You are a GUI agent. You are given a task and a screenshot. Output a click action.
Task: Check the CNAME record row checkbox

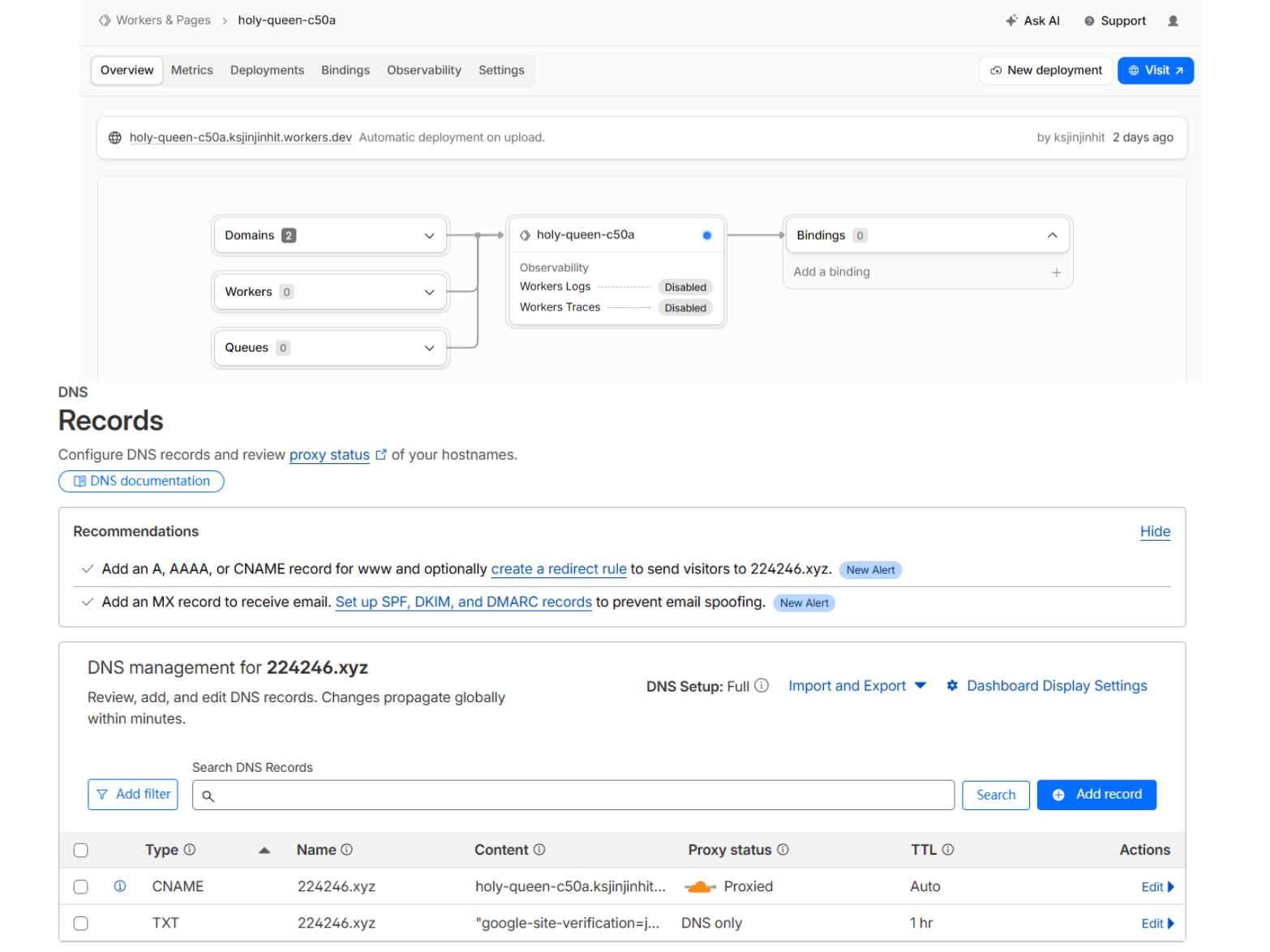point(81,887)
